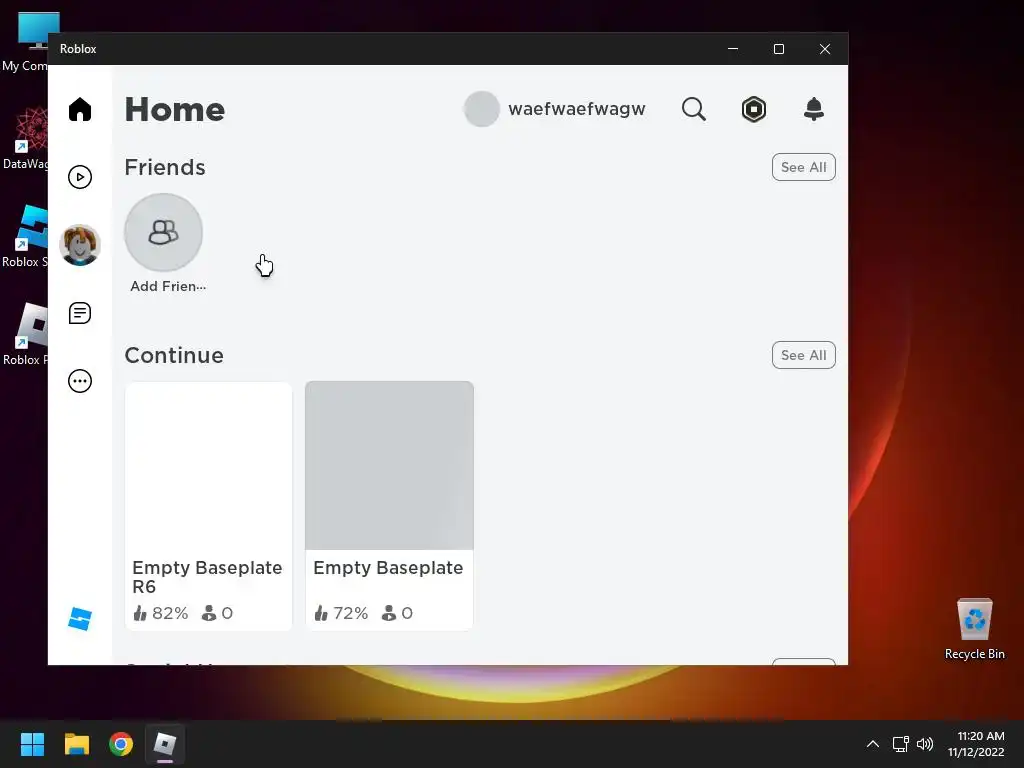
Task: Open Empty Baseplate R6 game thumbnail
Action: point(208,466)
